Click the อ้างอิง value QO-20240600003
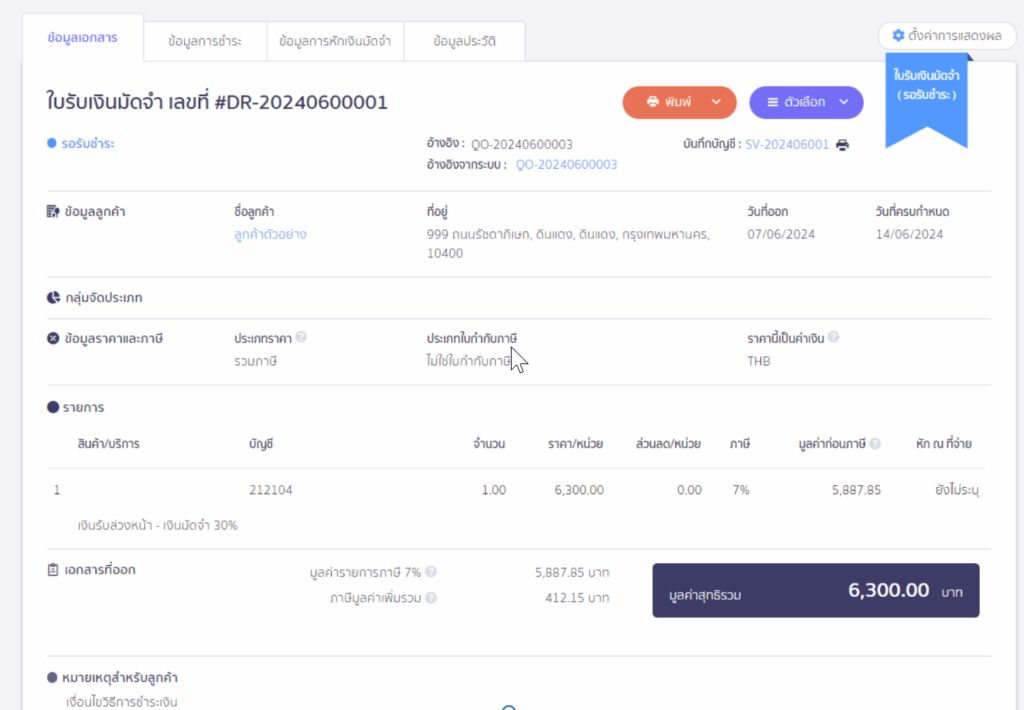Screen dimensions: 1024x710 (522, 144)
